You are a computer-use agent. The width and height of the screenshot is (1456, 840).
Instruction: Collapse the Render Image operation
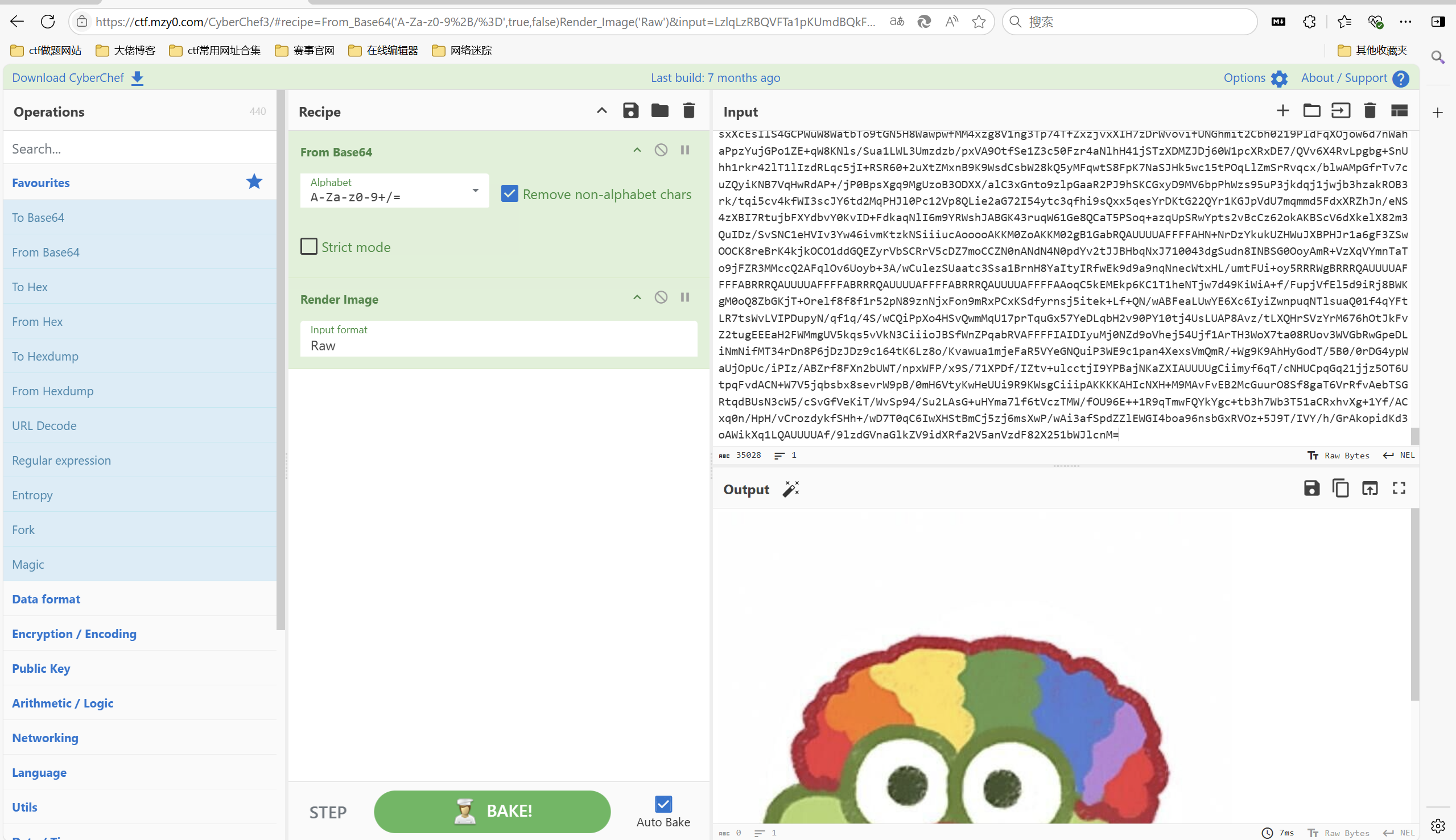[x=637, y=297]
